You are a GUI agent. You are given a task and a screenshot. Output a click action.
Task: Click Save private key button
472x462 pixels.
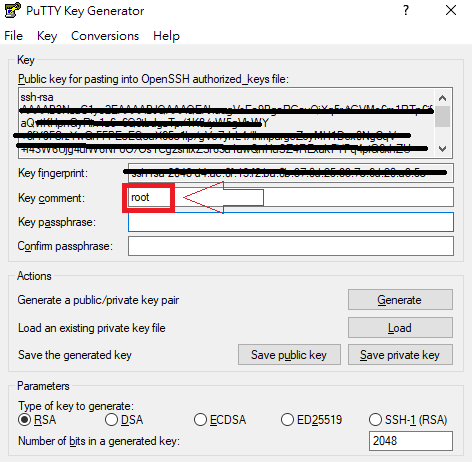click(400, 355)
